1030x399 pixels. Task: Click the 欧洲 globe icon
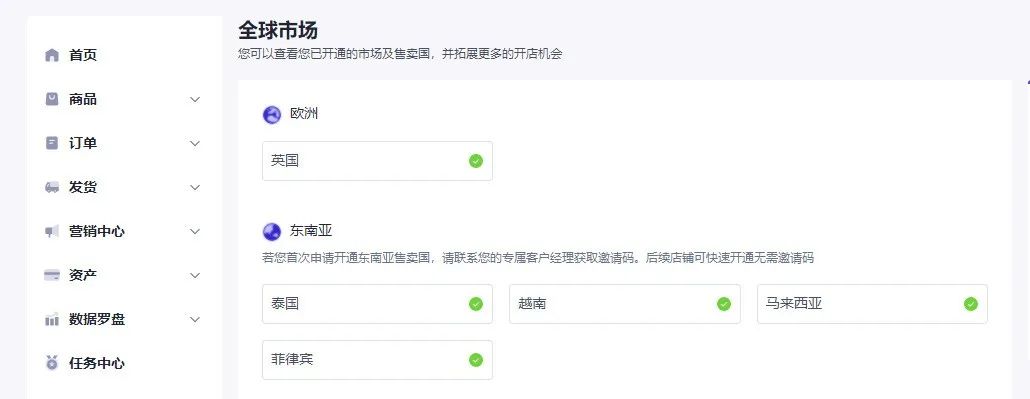[x=272, y=115]
